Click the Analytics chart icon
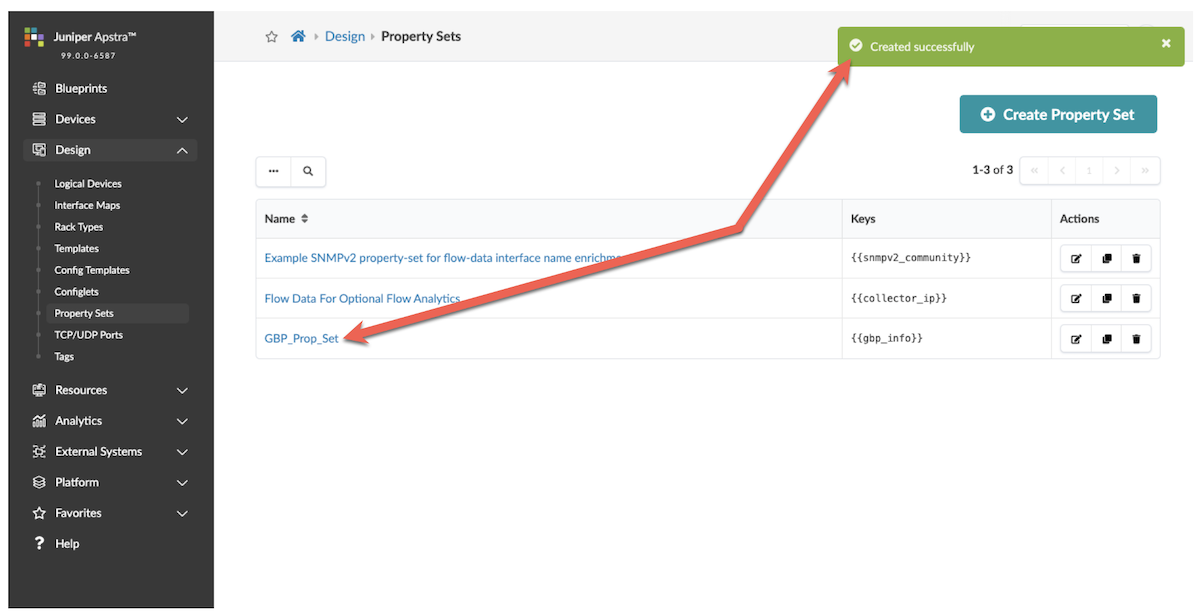 click(39, 421)
